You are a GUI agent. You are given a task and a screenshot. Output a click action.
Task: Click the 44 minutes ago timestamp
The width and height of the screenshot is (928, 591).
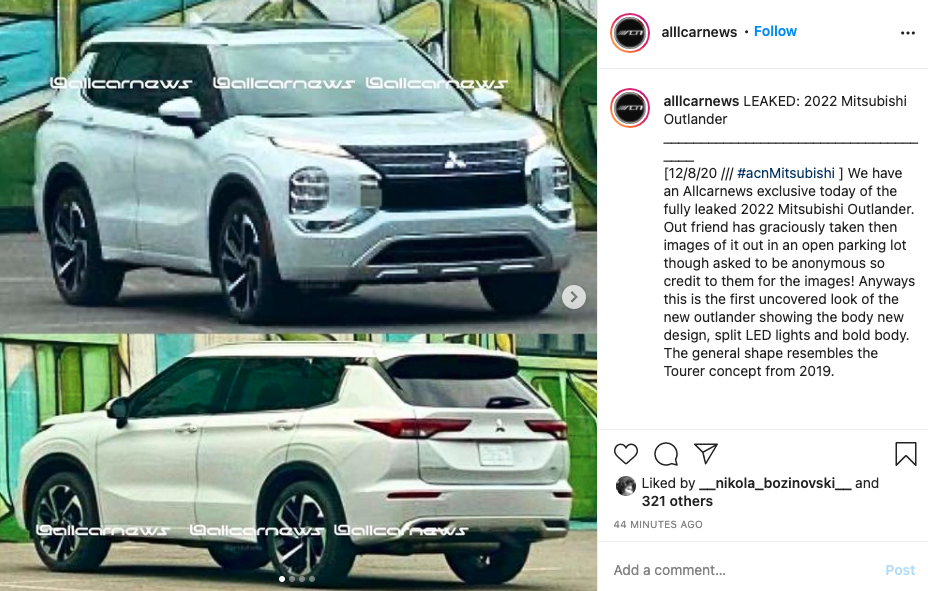tap(658, 524)
